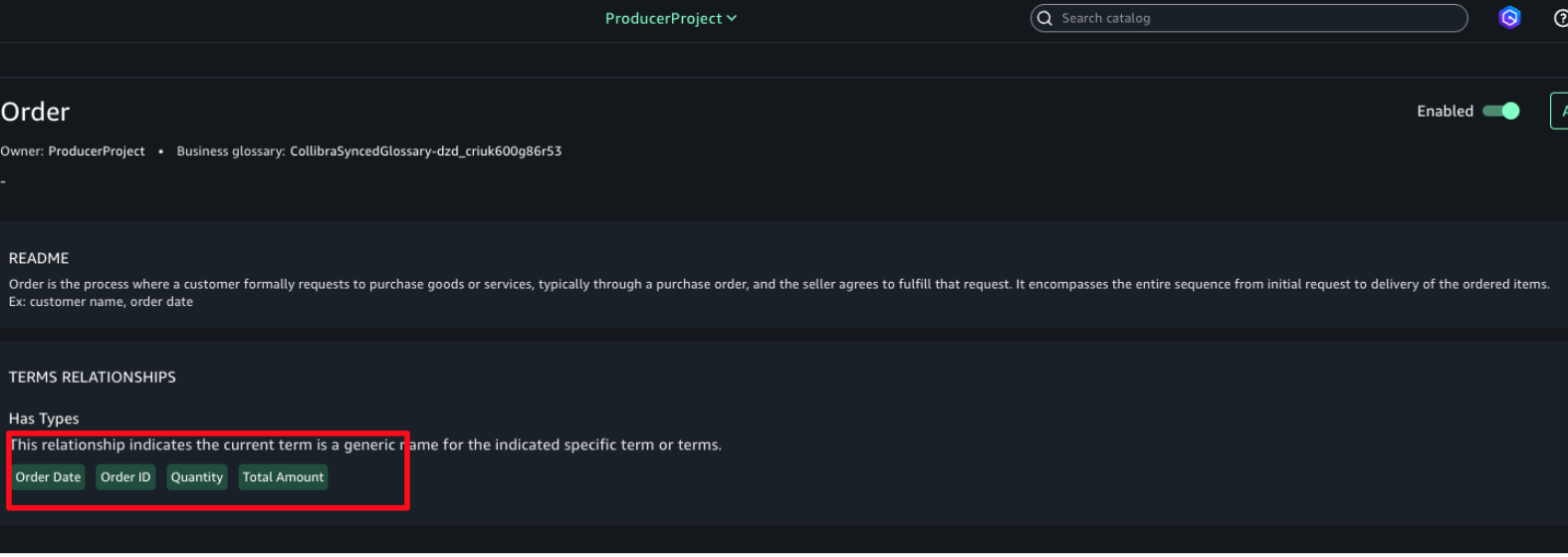
Task: Open the Order Date term chip
Action: pyautogui.click(x=48, y=477)
